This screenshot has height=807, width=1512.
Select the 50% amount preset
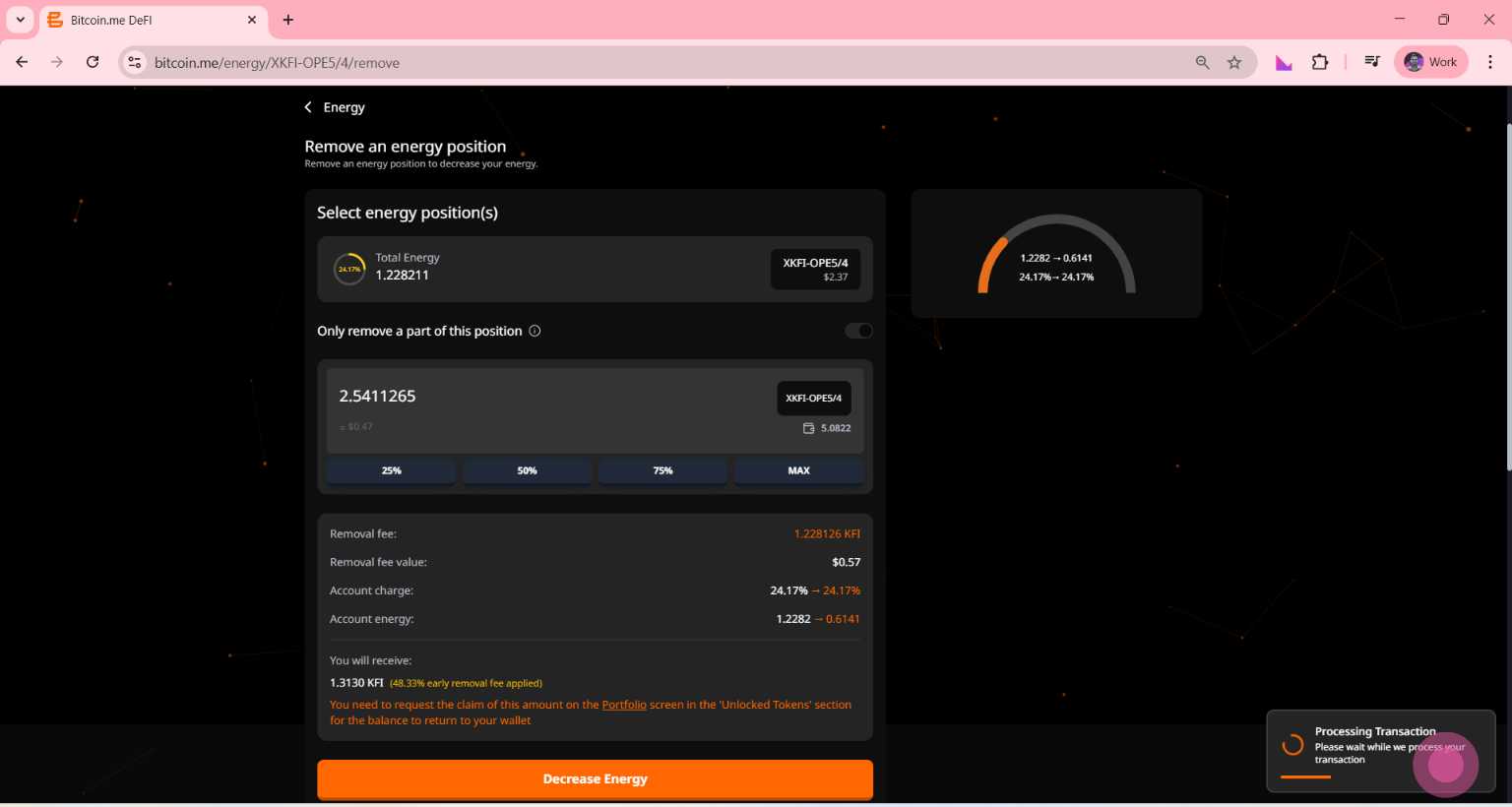[527, 470]
